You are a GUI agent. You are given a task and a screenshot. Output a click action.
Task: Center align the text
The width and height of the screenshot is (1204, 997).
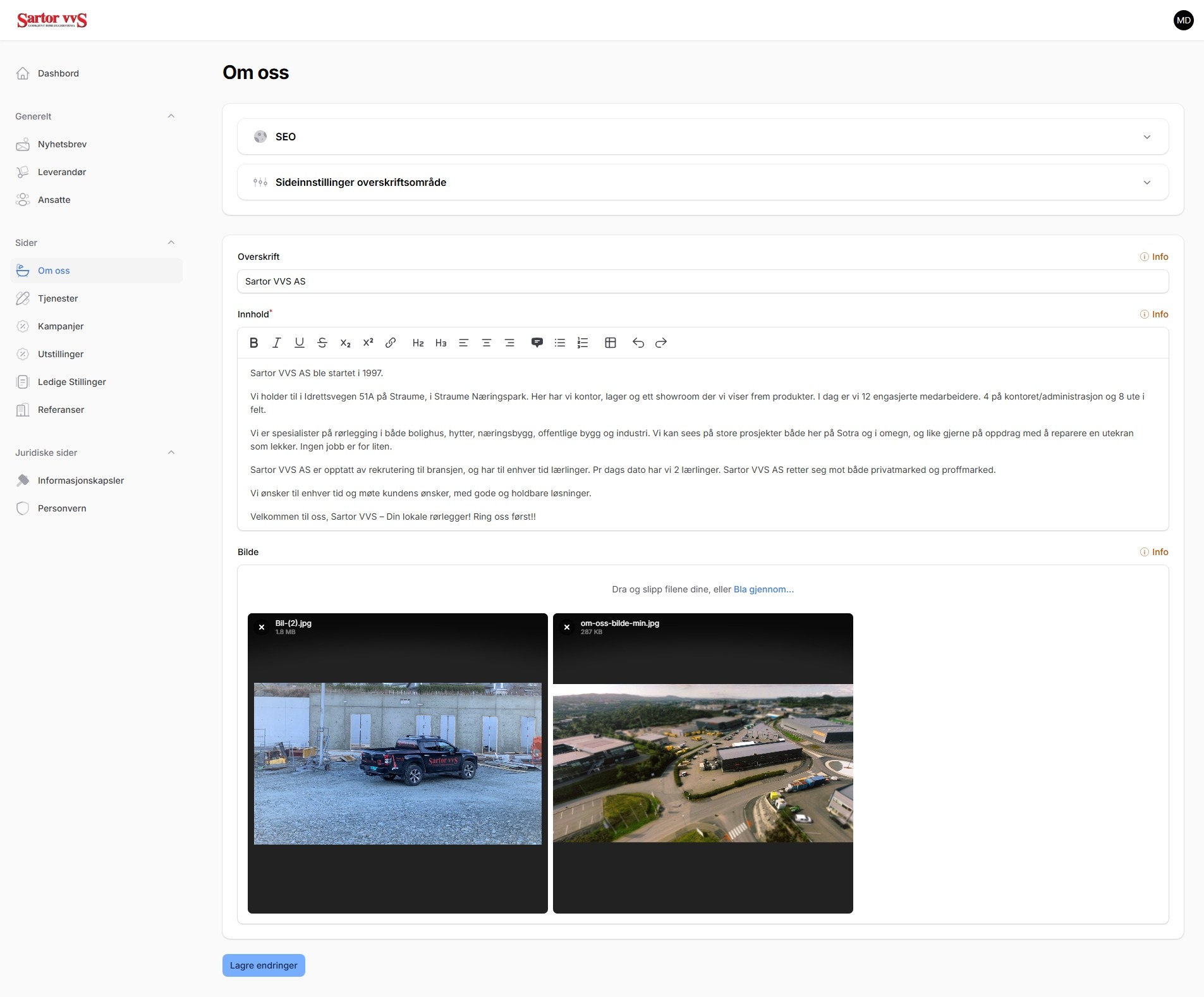click(x=487, y=343)
